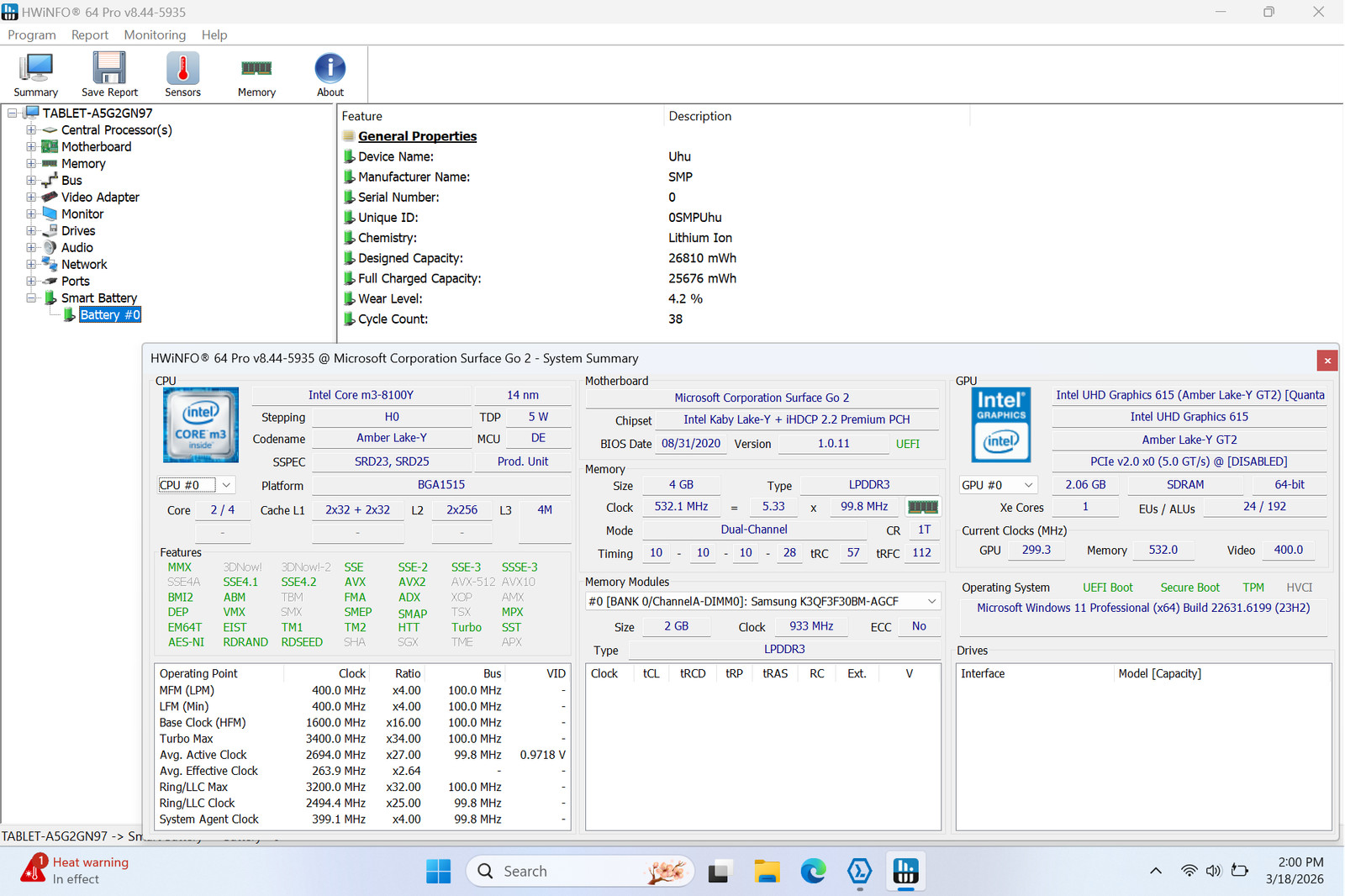The height and width of the screenshot is (896, 1345).
Task: Open the Program menu
Action: click(x=32, y=35)
